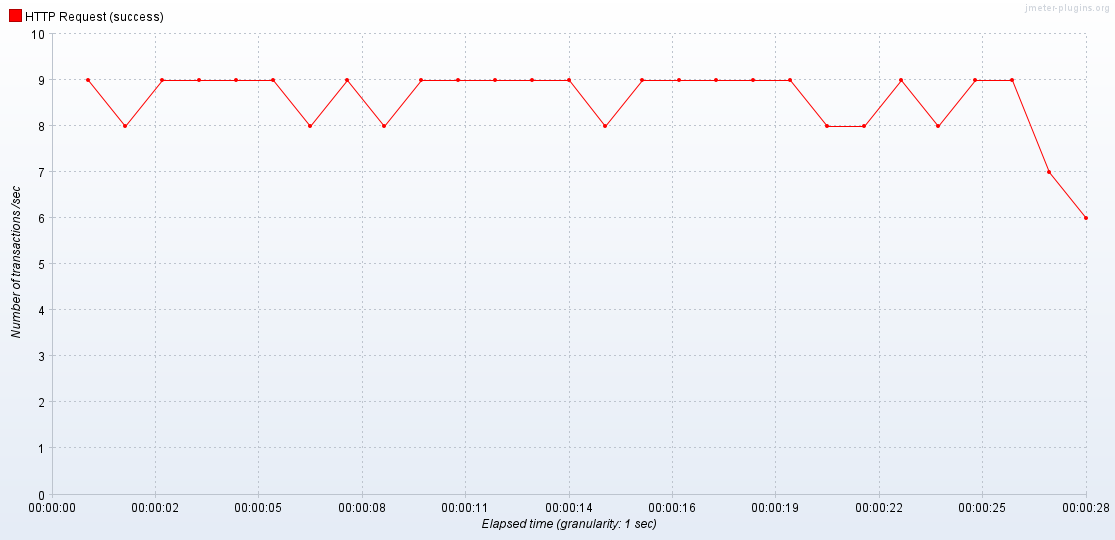Select the data point at value 7
Viewport: 1115px width, 540px height.
1049,172
